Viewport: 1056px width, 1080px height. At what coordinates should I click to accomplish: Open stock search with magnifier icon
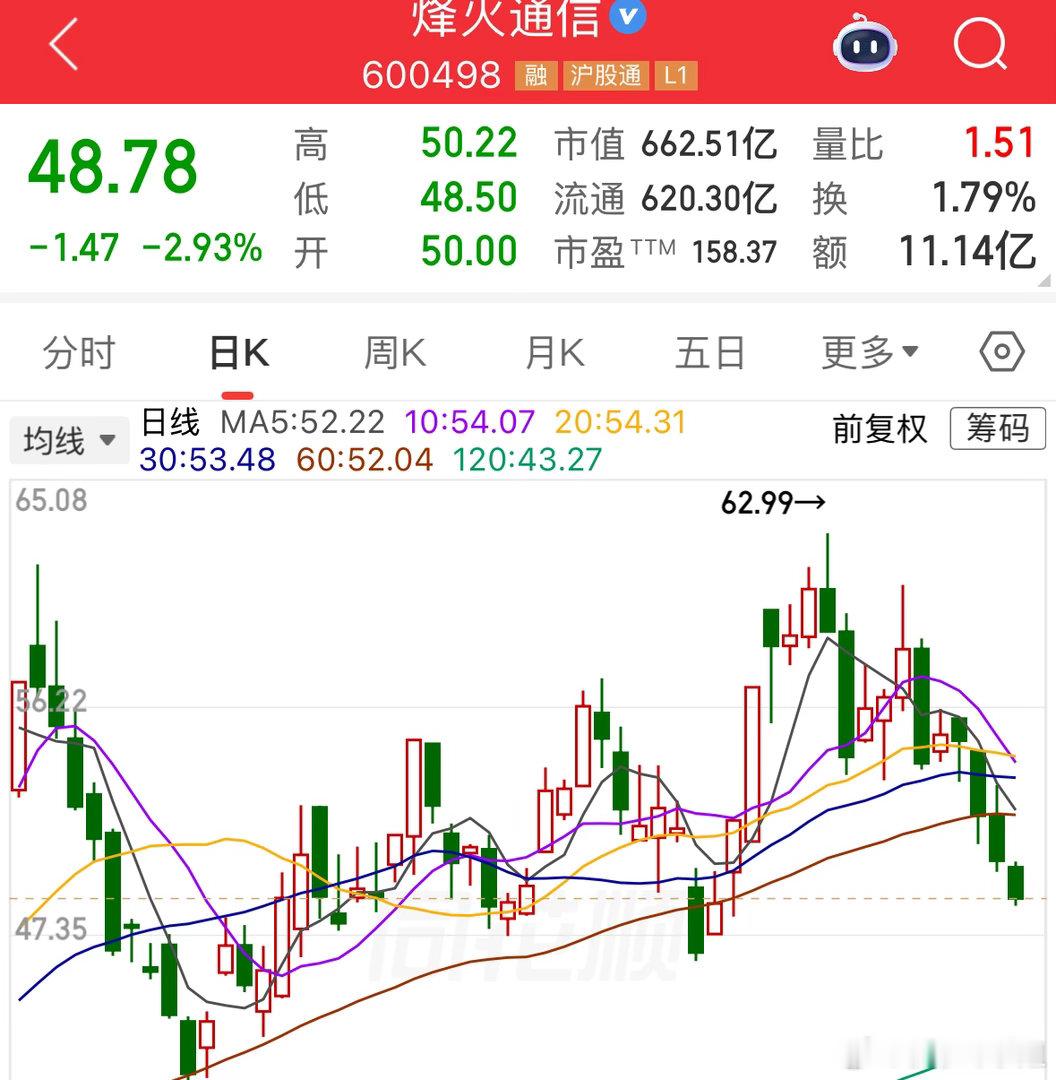tap(980, 44)
